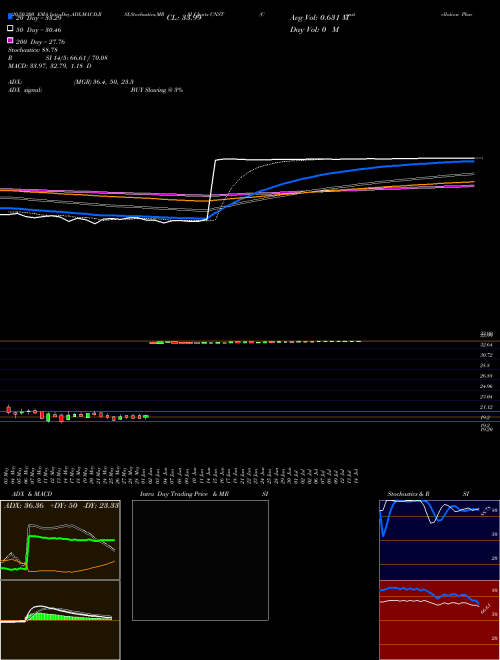This screenshot has height=660, width=500.
Task: Click the 'Stochastics: 88.78' readout
Action: tap(33, 50)
